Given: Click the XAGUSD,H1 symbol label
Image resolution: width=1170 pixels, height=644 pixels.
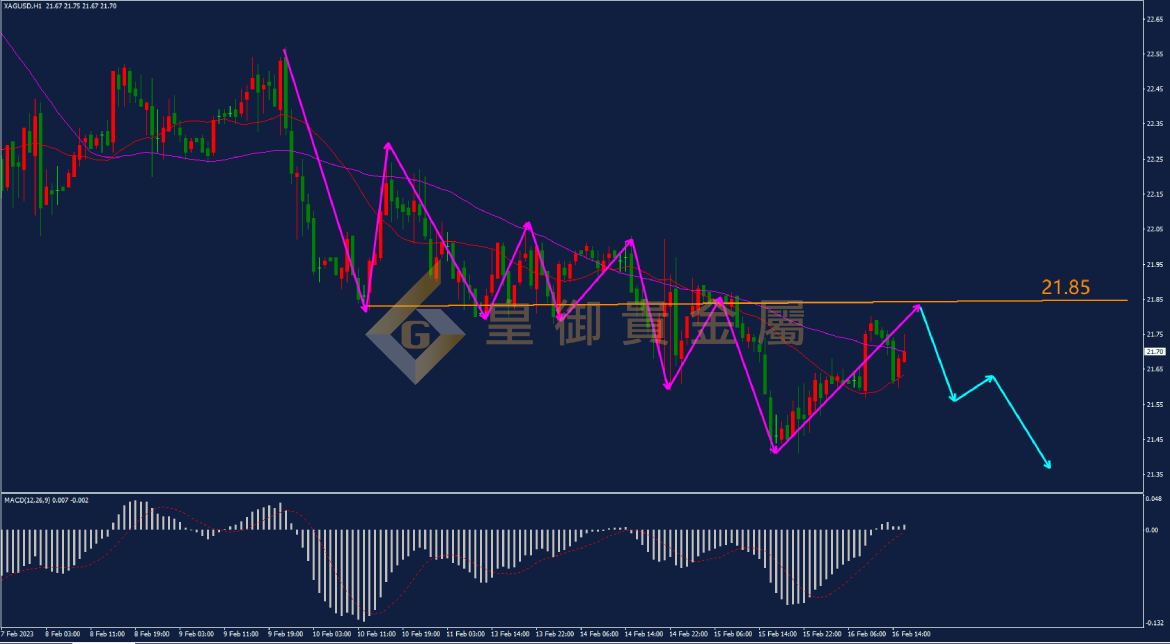Looking at the screenshot, I should pos(23,6).
